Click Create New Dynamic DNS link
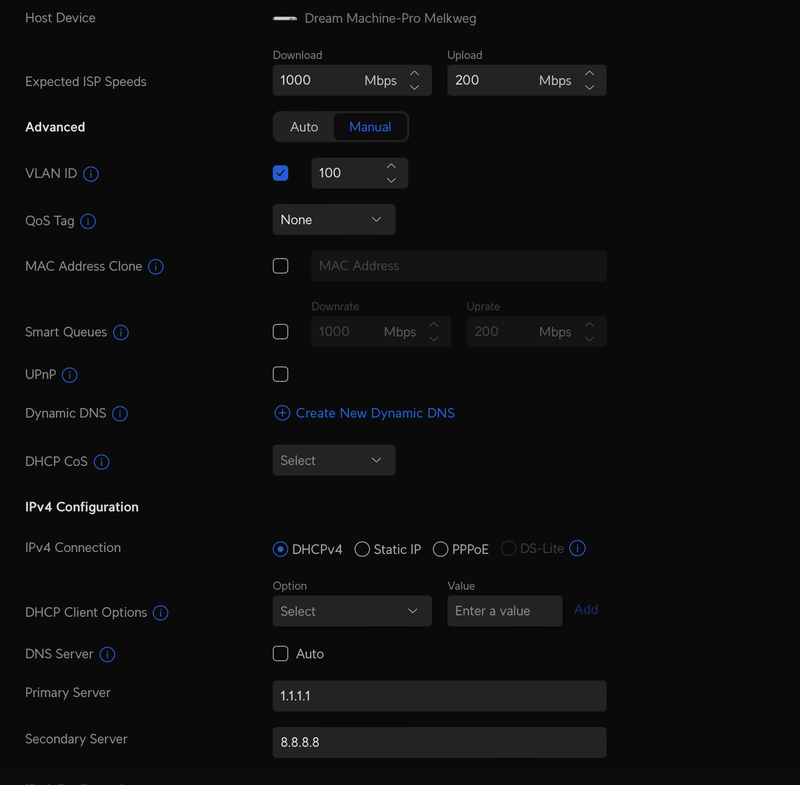 click(x=365, y=413)
